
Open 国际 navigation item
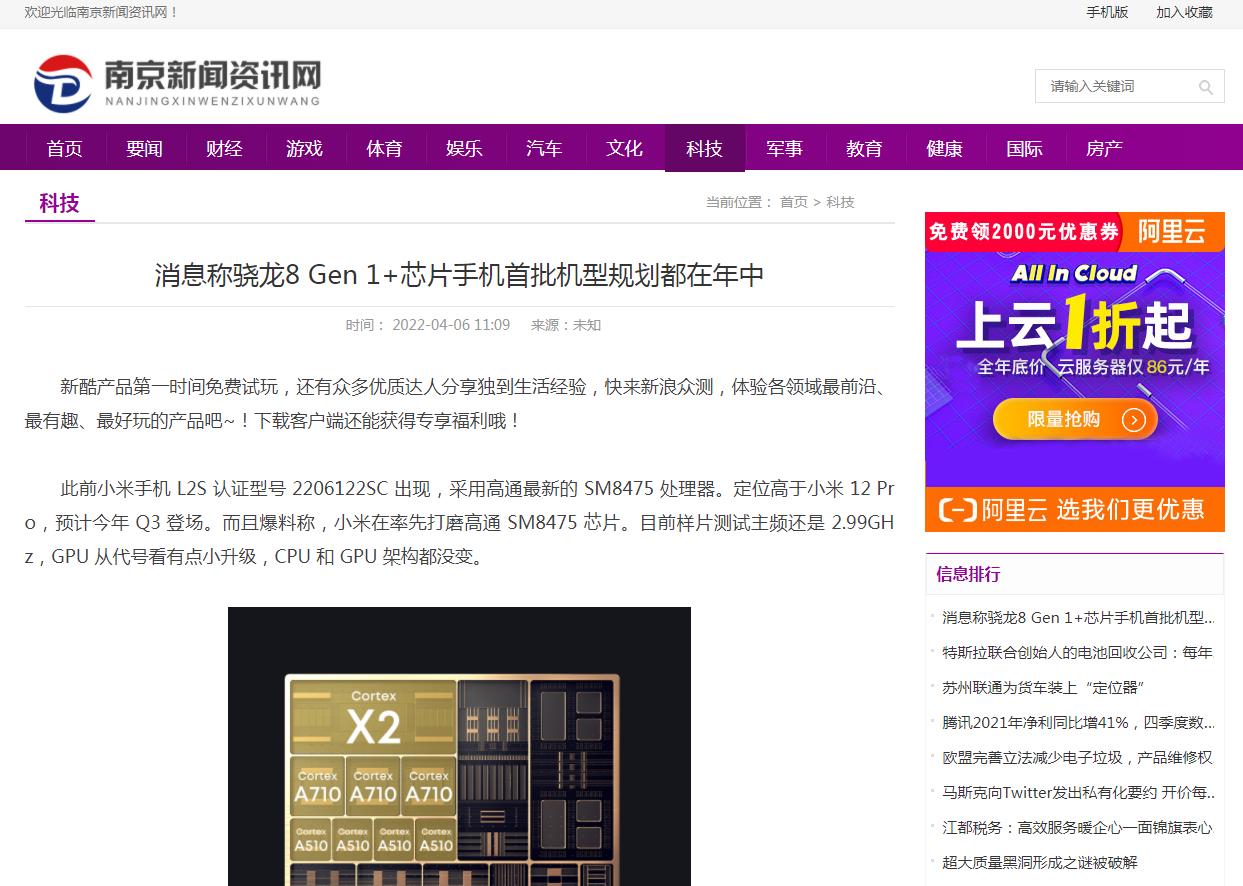point(1025,148)
